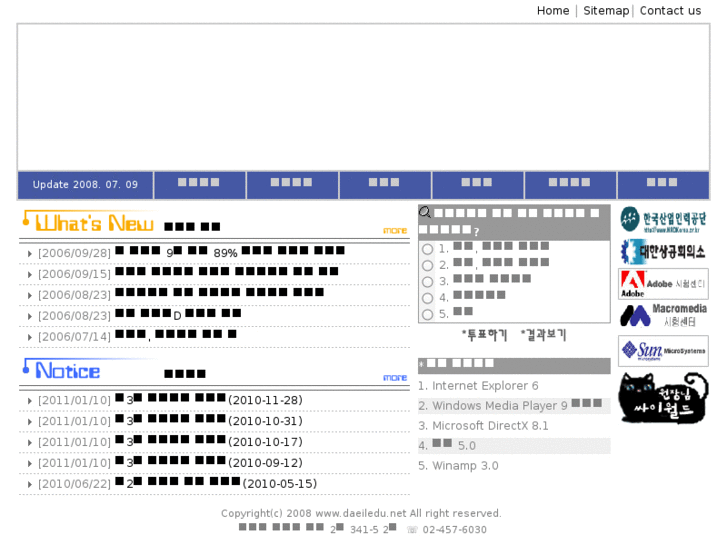The height and width of the screenshot is (545, 727).
Task: Open the 대한상공회의소 banner logo
Action: click(663, 251)
